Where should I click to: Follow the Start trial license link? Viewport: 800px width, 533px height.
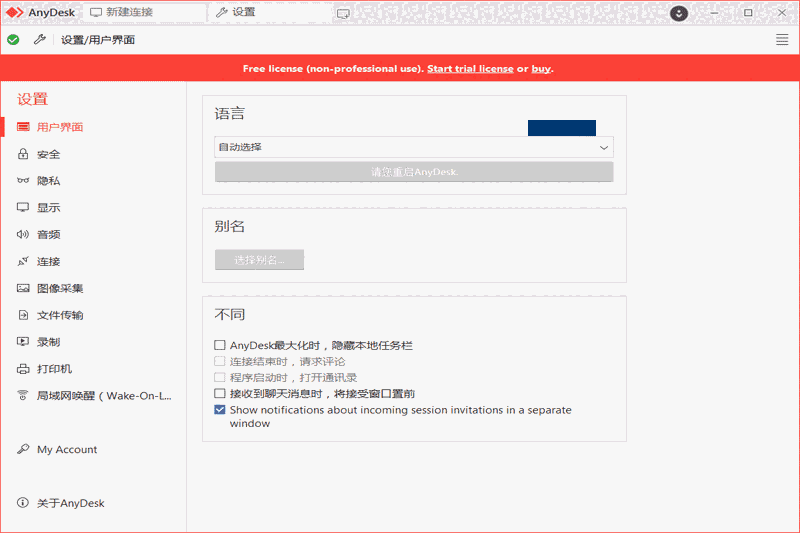pyautogui.click(x=470, y=69)
